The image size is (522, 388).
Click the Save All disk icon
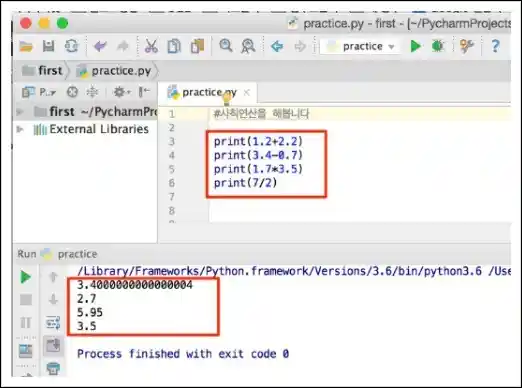point(49,46)
